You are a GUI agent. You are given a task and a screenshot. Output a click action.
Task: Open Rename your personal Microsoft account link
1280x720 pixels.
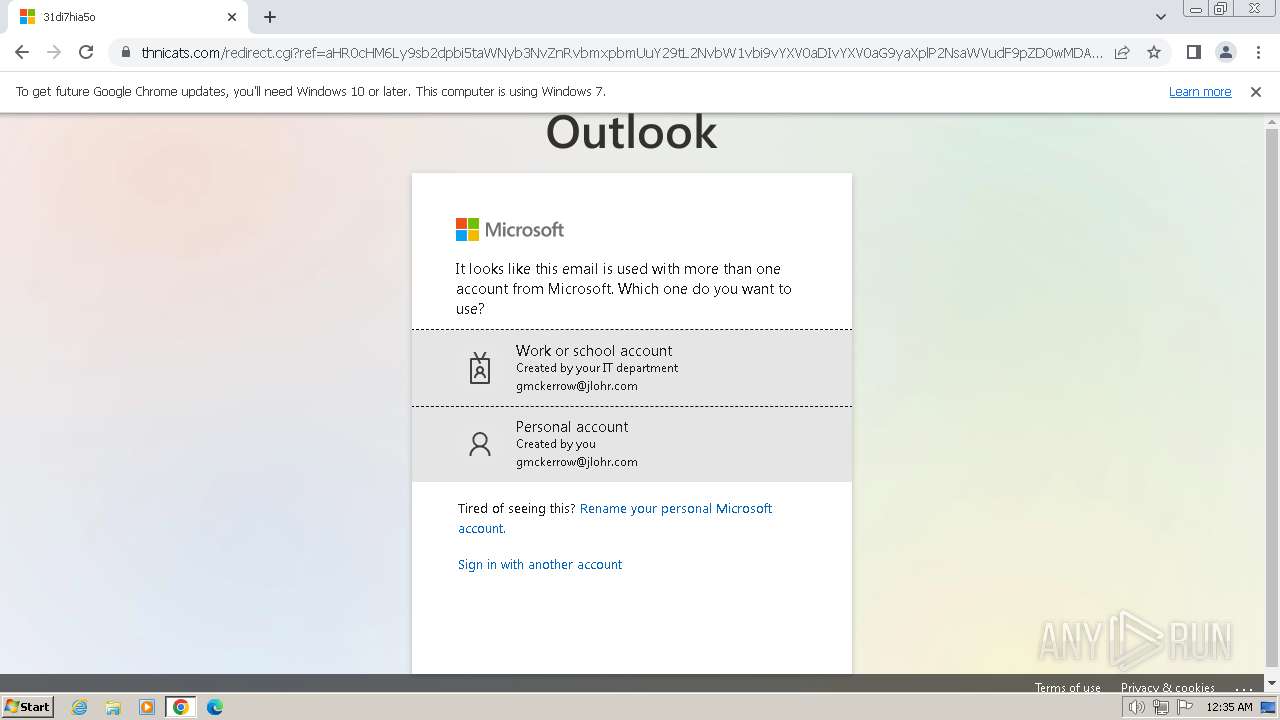615,518
